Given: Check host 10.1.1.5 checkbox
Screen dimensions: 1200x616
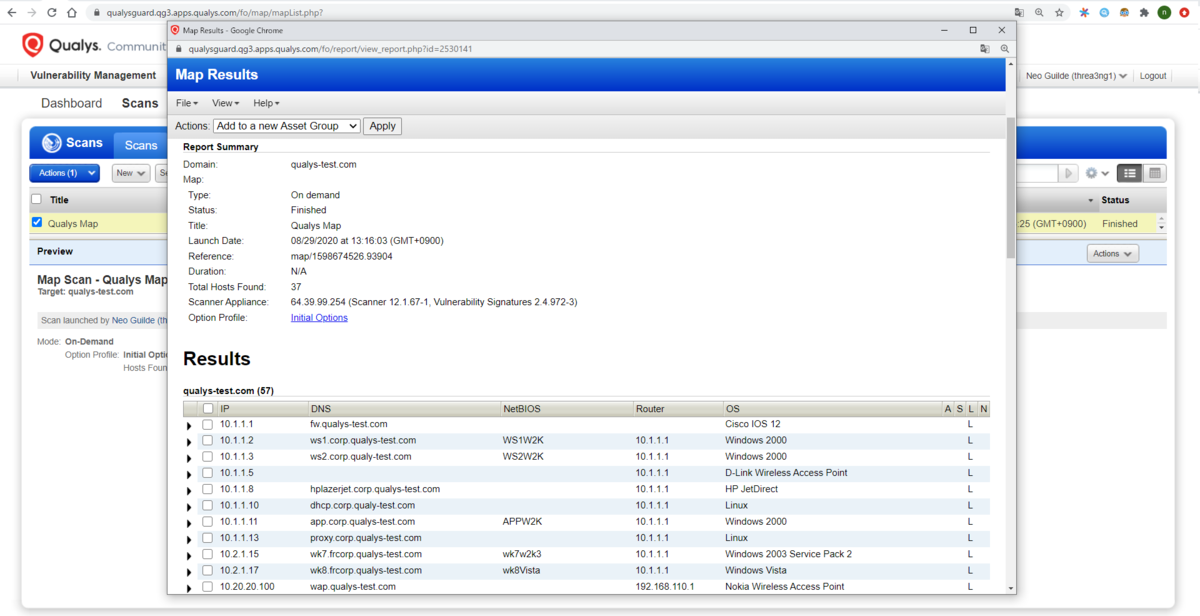Looking at the screenshot, I should (208, 473).
